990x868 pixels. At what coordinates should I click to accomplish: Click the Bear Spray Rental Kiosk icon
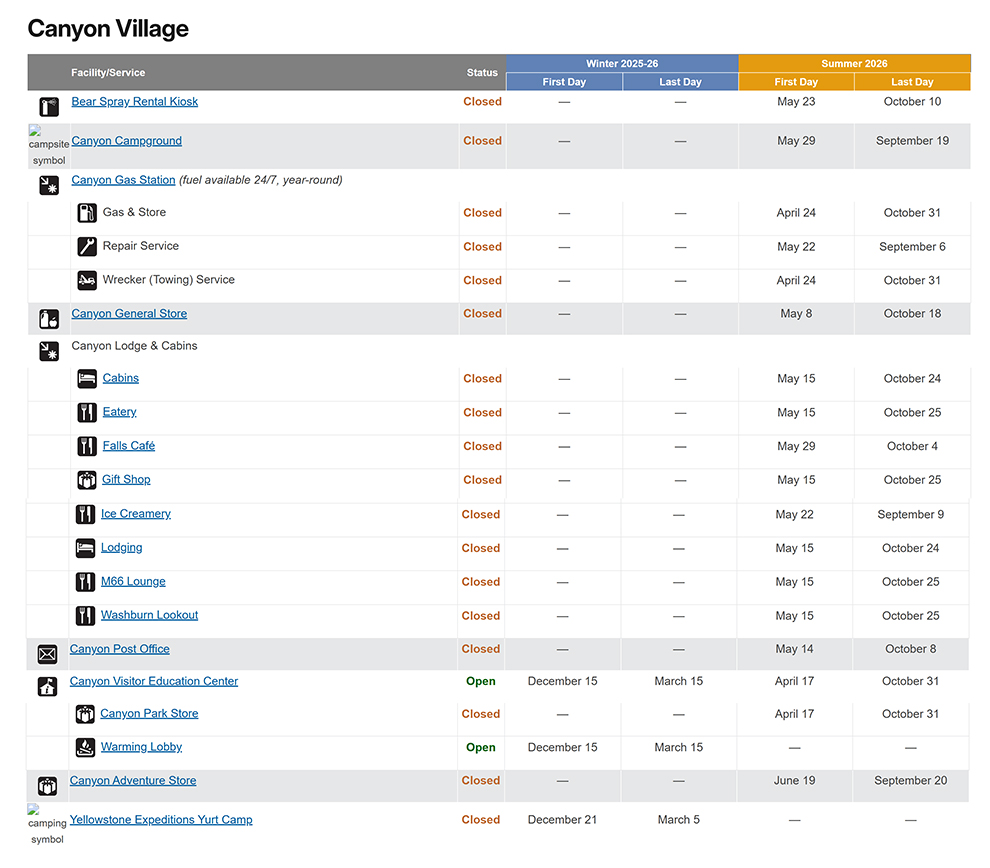pos(49,107)
